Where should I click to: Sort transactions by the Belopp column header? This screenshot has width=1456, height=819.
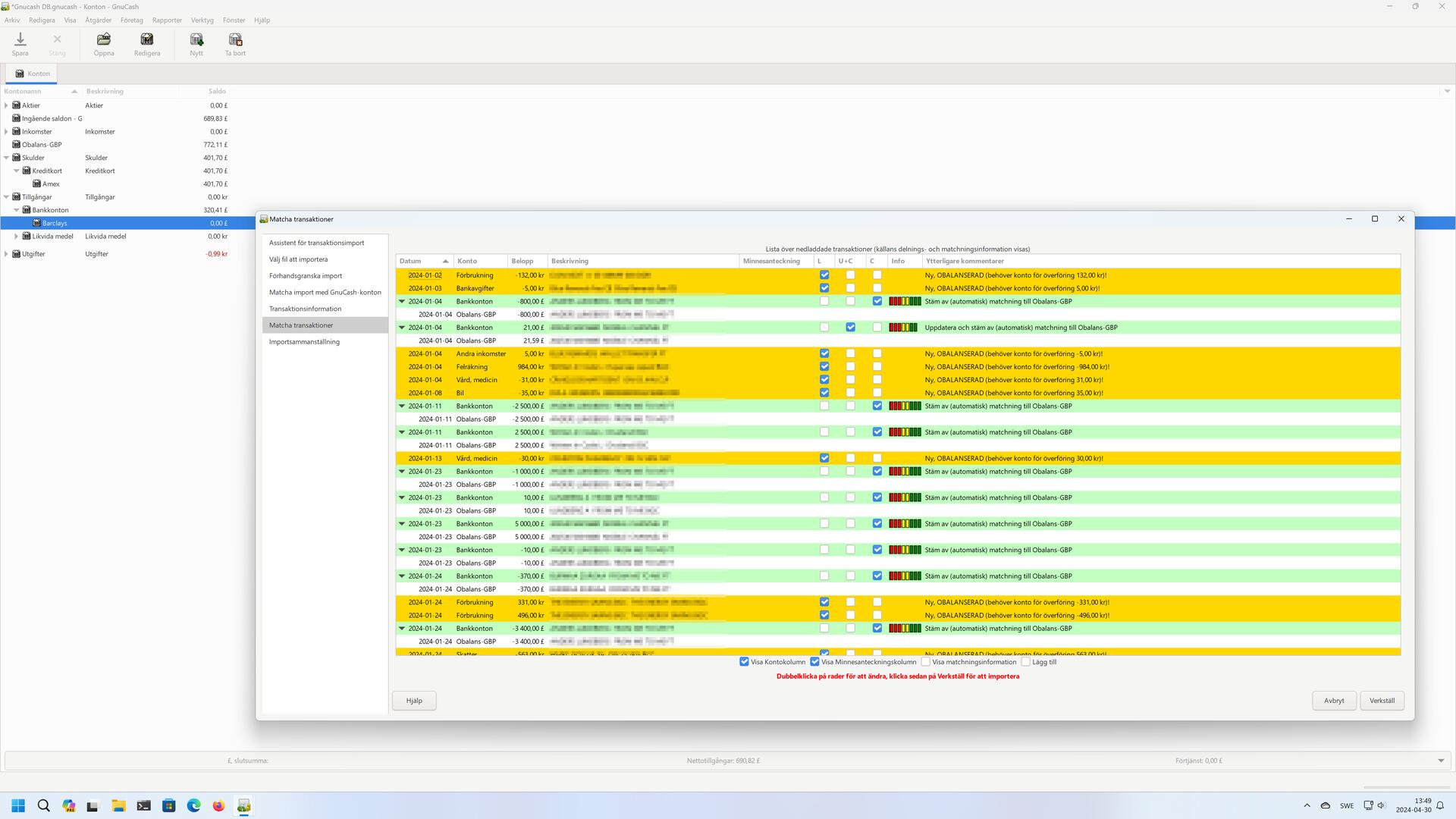pyautogui.click(x=522, y=261)
